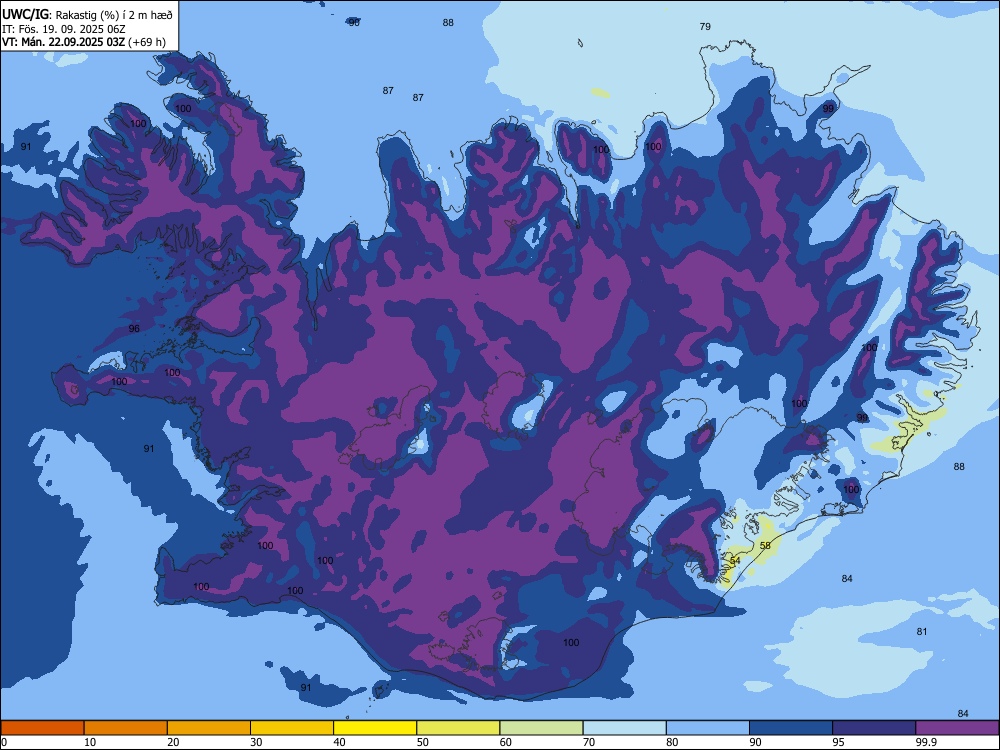Click the legend tick label '80'
Screen dimensions: 1000x750
[x=672, y=742]
